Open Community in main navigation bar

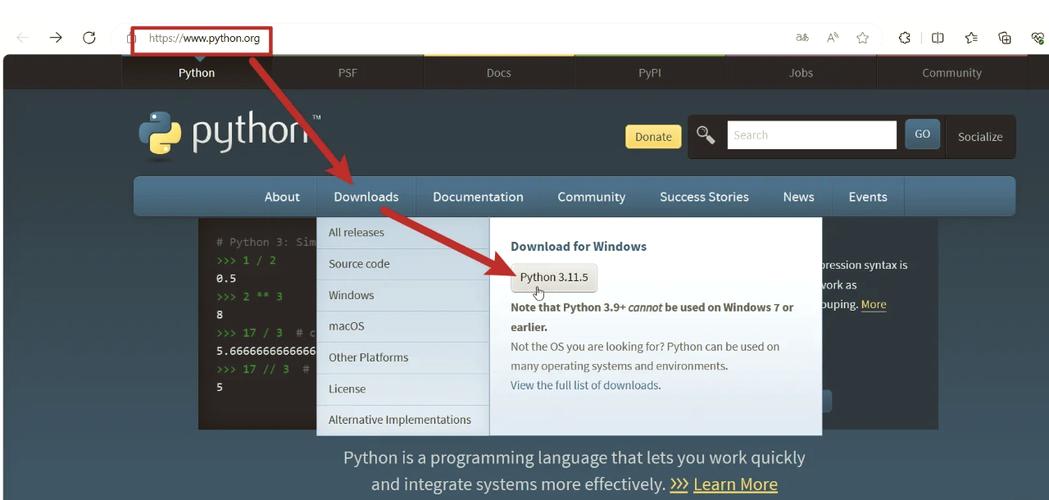tap(591, 197)
